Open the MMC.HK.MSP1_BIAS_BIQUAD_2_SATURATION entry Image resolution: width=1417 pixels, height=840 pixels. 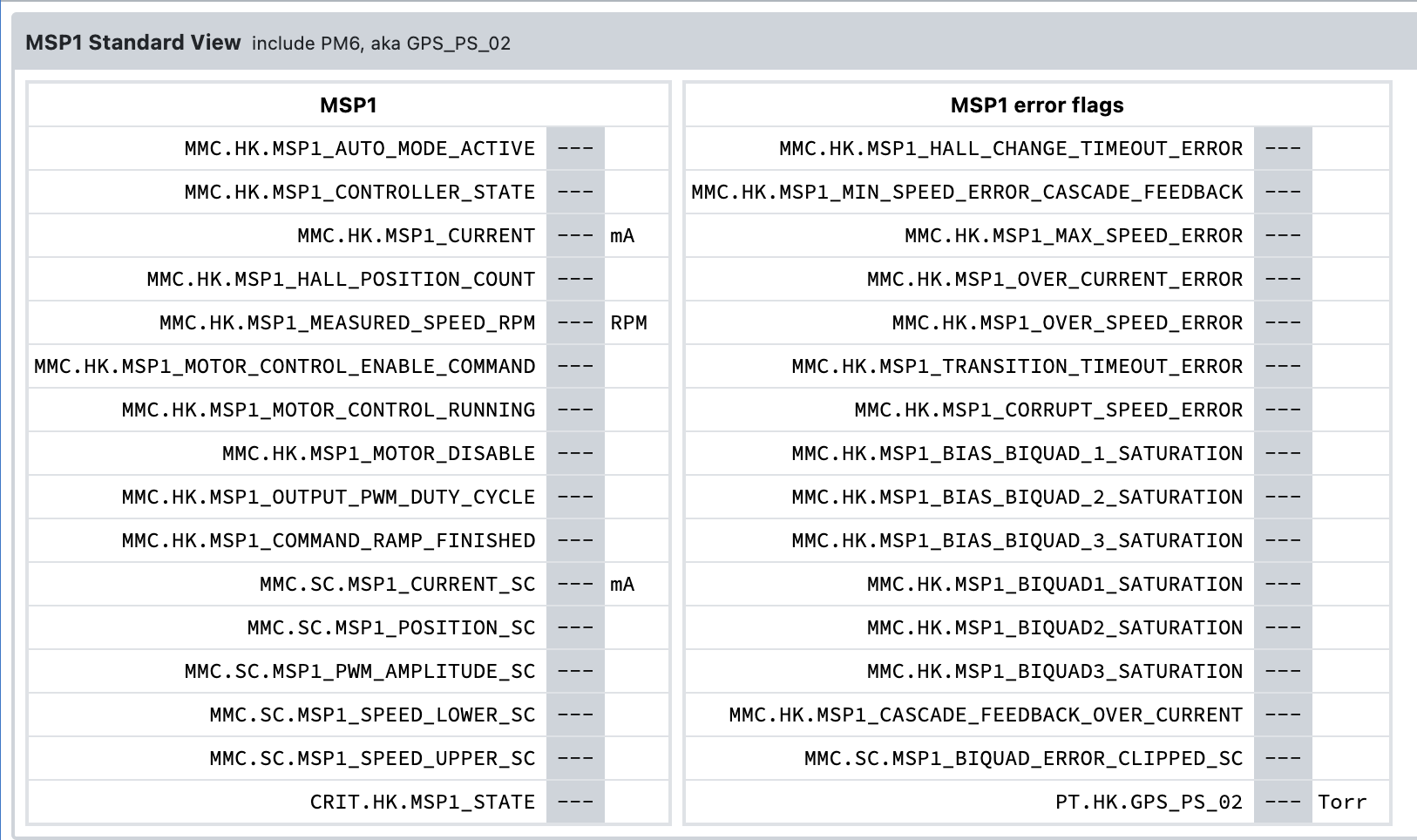1017,498
